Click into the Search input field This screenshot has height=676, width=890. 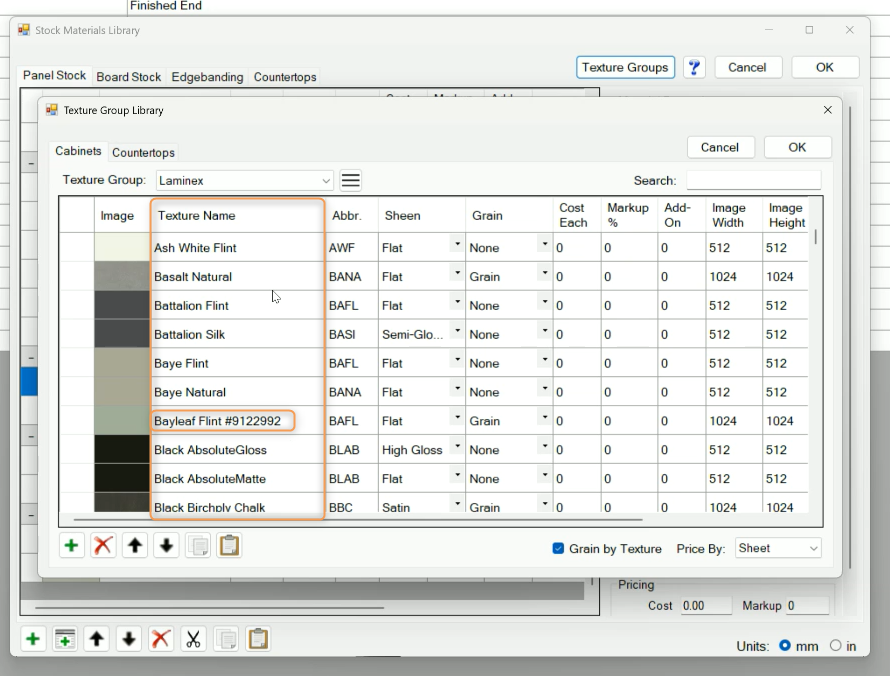(753, 181)
